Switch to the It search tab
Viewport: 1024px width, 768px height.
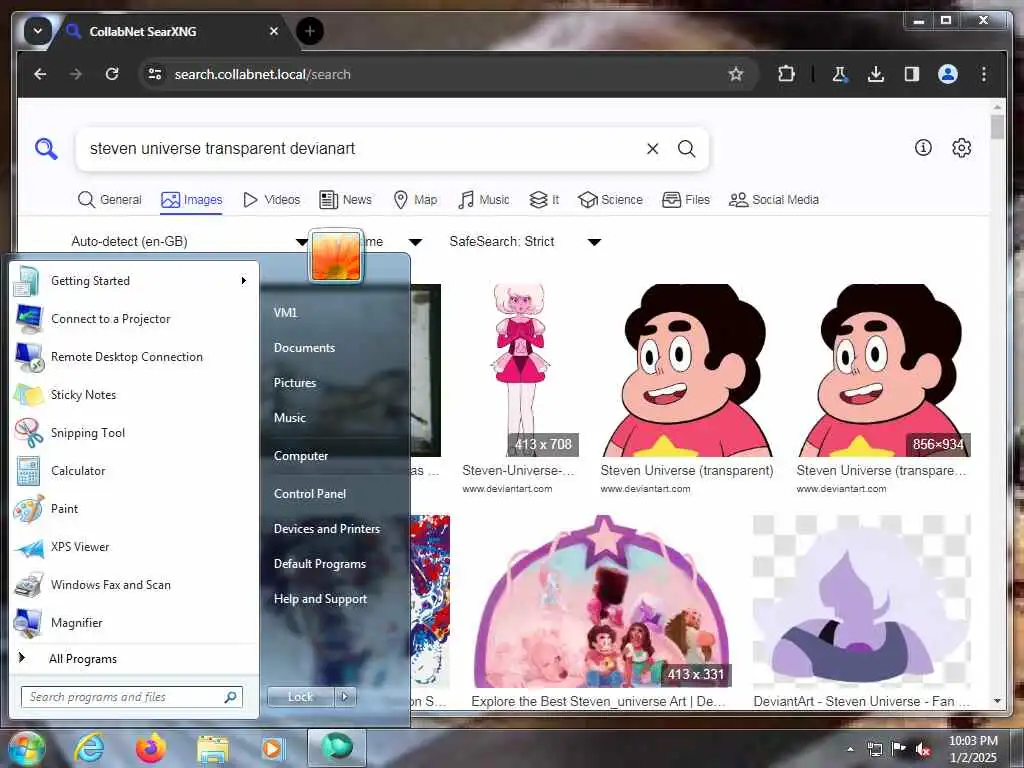544,200
